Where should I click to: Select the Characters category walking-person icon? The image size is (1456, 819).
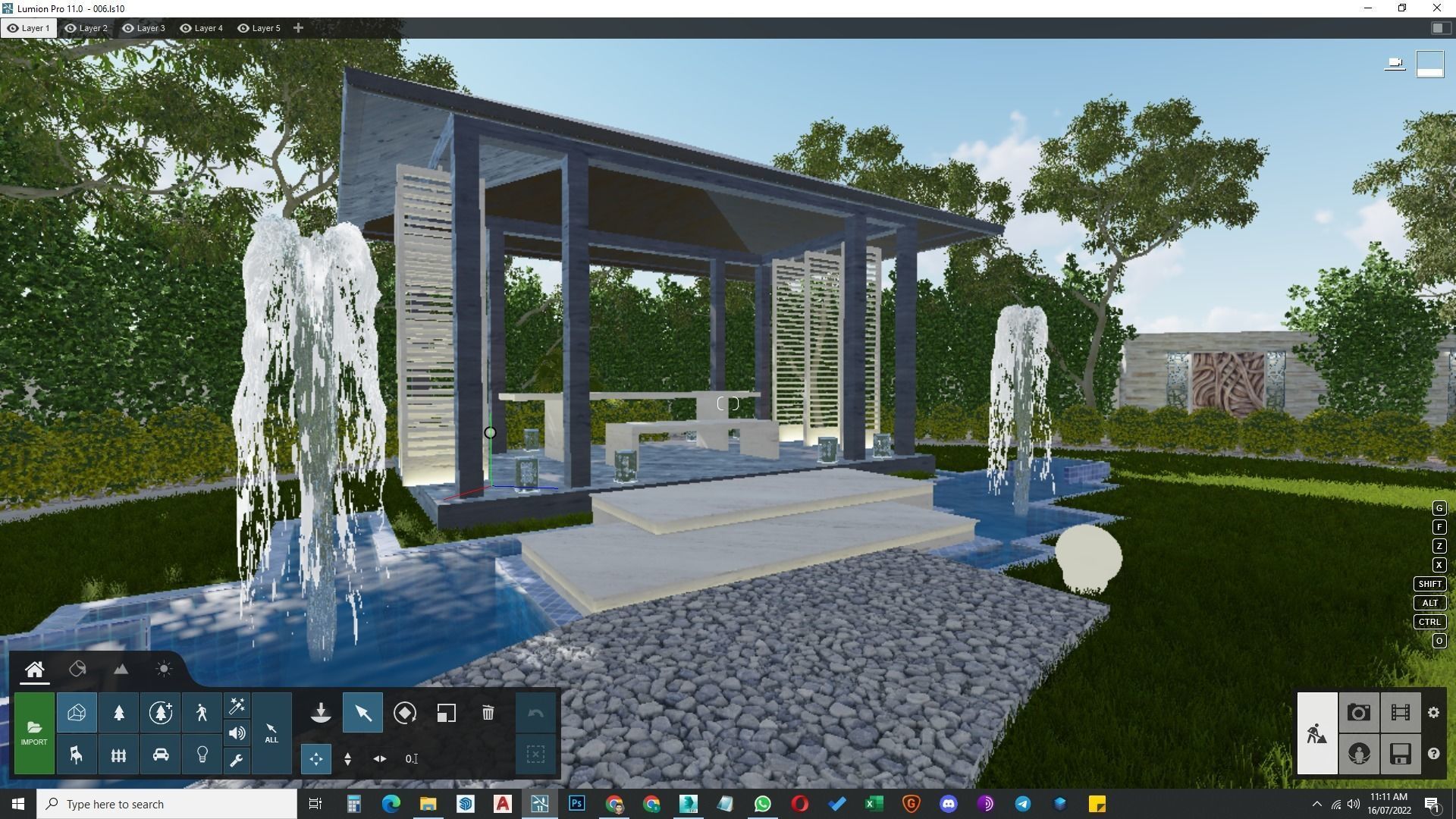tap(202, 713)
